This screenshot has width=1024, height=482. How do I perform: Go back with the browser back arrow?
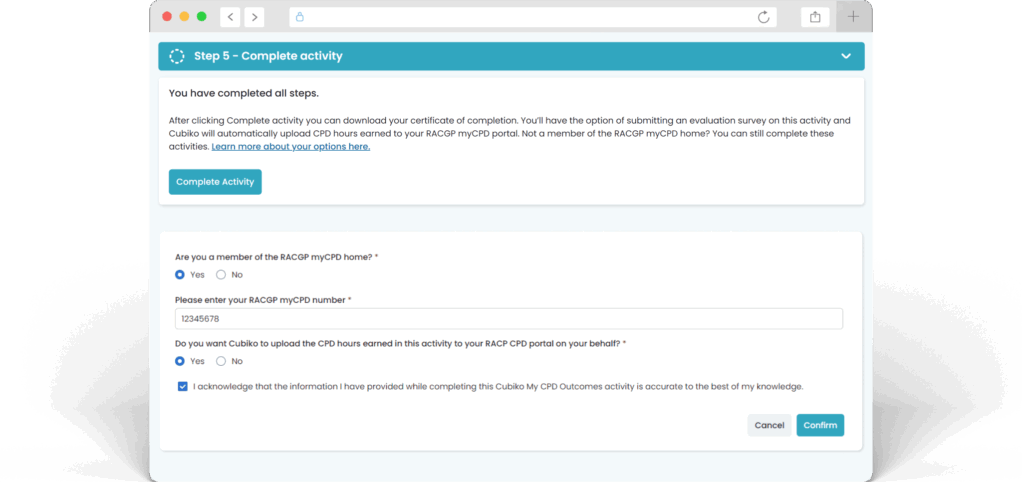(x=230, y=17)
